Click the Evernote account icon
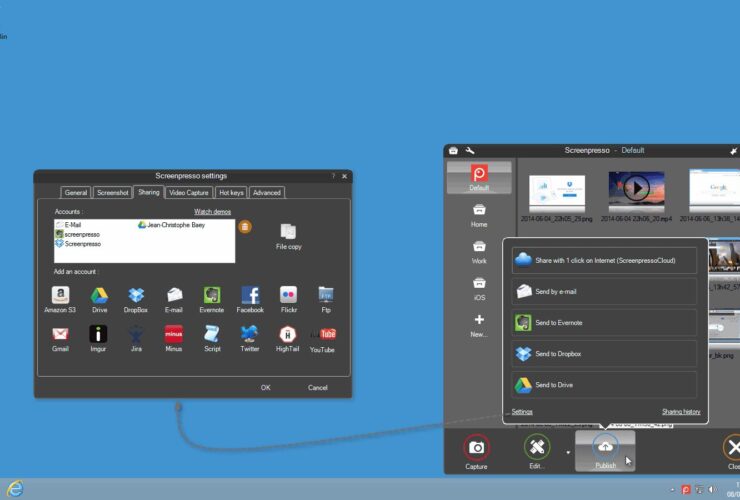This screenshot has width=740, height=500. click(212, 296)
